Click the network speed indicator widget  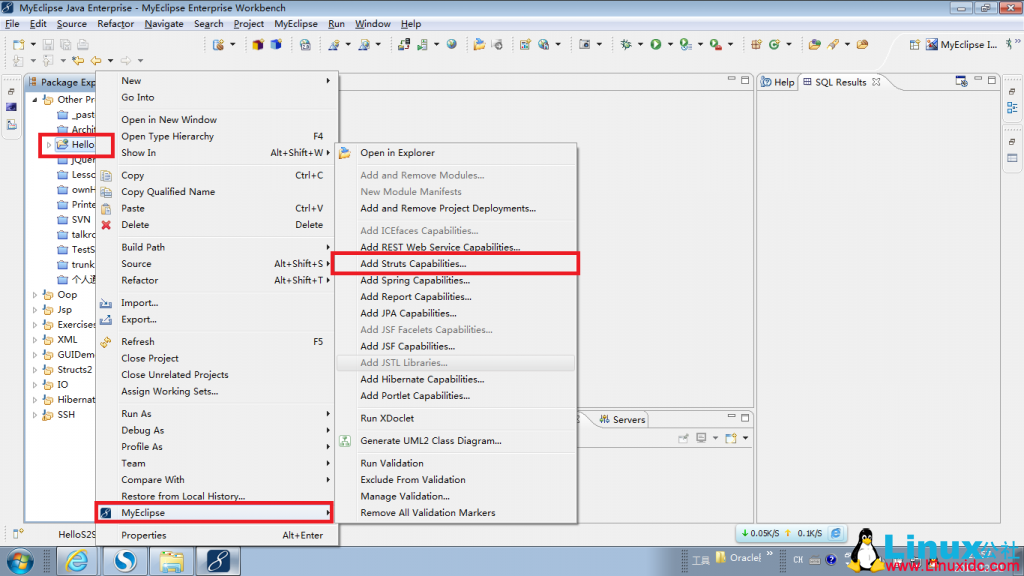[x=792, y=533]
